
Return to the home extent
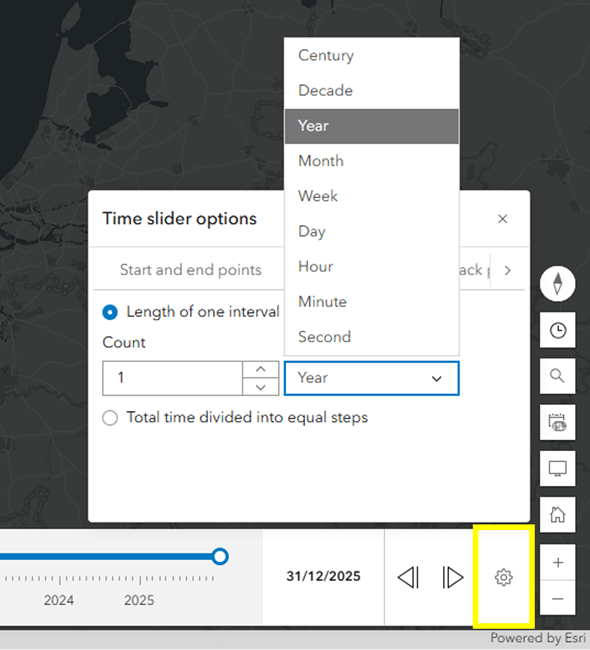(557, 515)
